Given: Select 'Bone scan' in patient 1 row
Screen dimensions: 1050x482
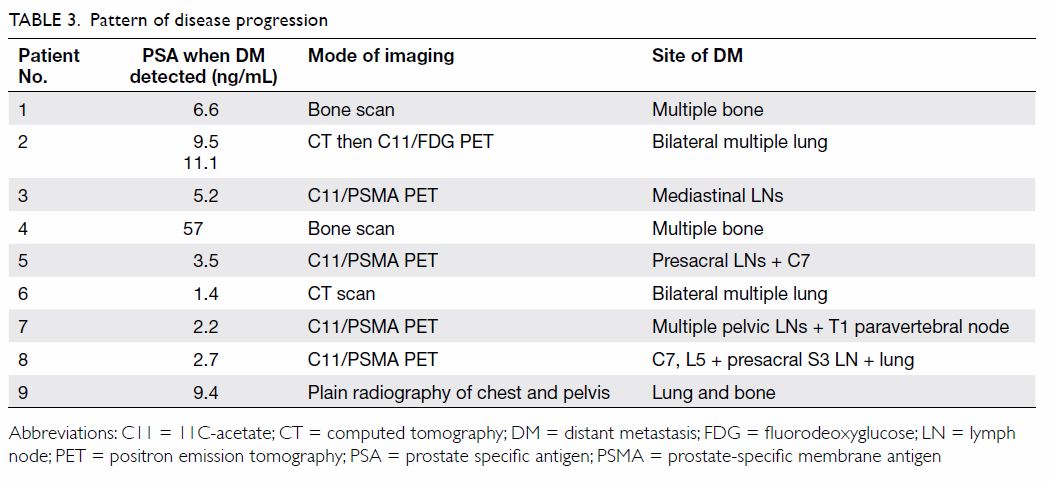Looking at the screenshot, I should click(x=351, y=109).
